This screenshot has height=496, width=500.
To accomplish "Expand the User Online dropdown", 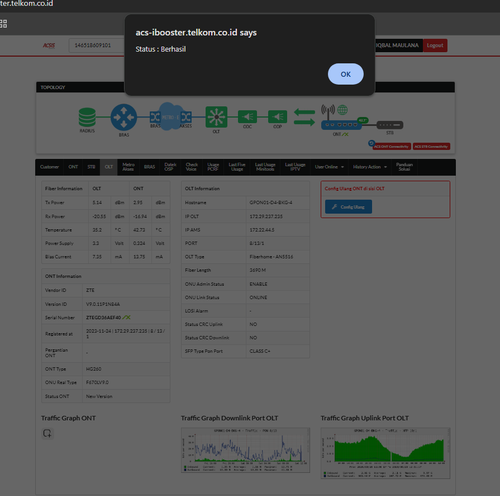I will (329, 167).
